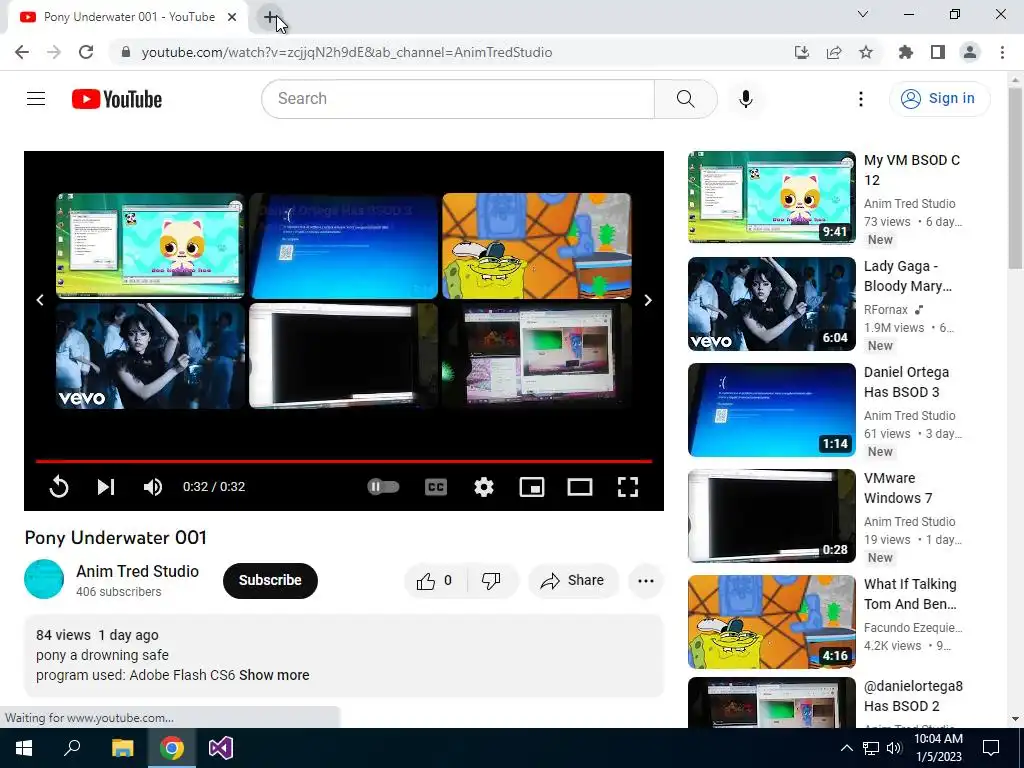
Task: Toggle the autoplay switch in player
Action: pyautogui.click(x=383, y=487)
